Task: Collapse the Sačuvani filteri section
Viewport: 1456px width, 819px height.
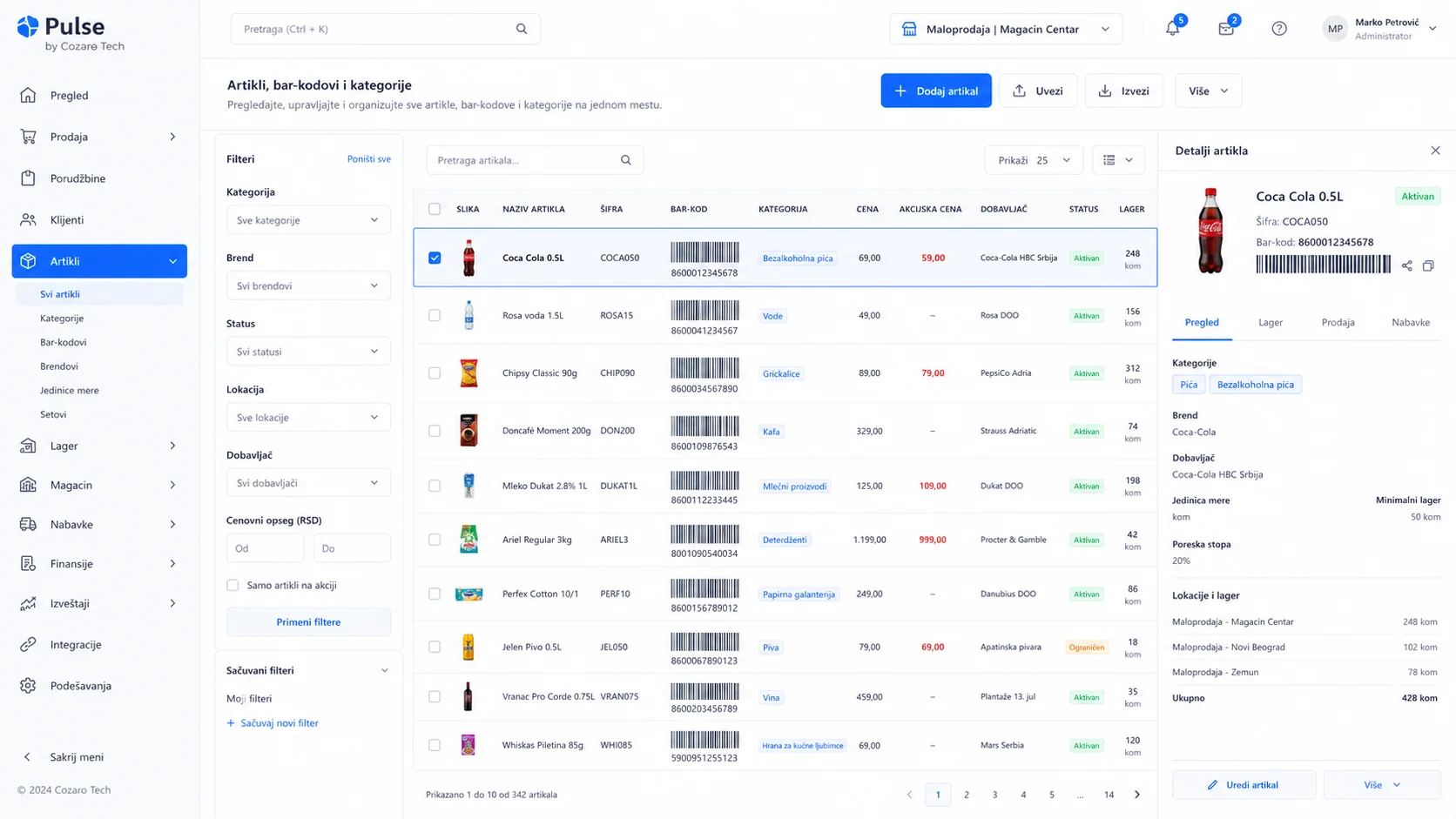Action: pos(385,671)
